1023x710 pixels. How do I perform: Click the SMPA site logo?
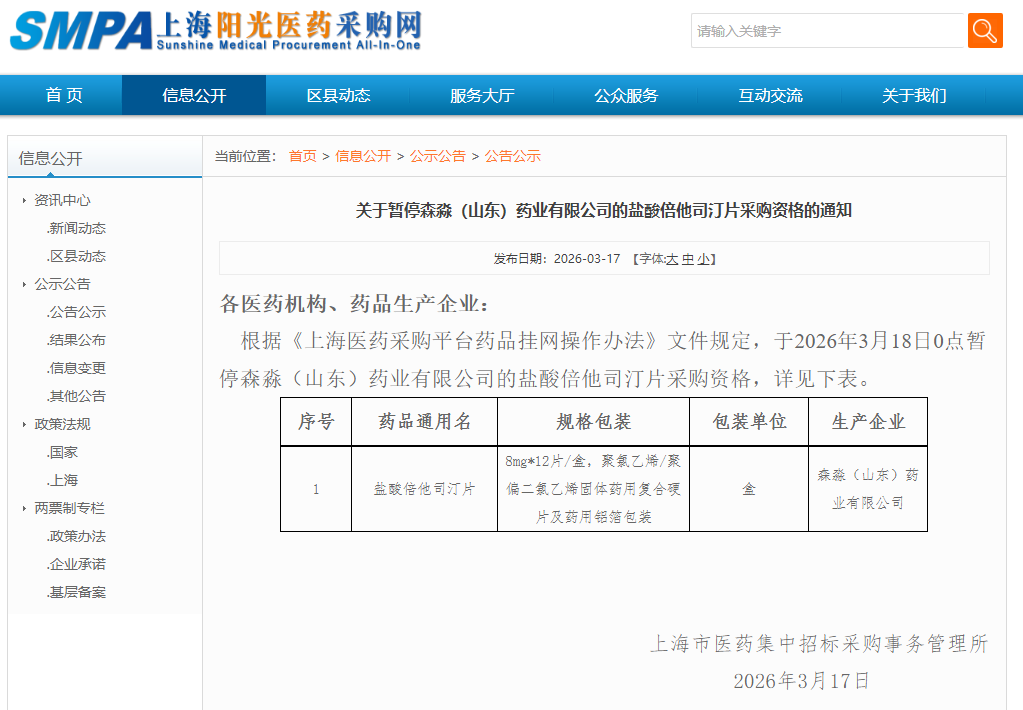(215, 31)
